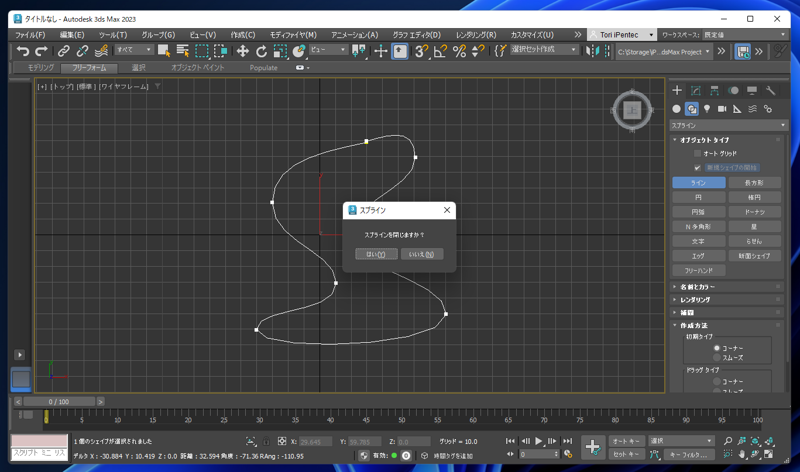Expand the 名前とカラー rollout
This screenshot has height=472, width=800.
728,287
